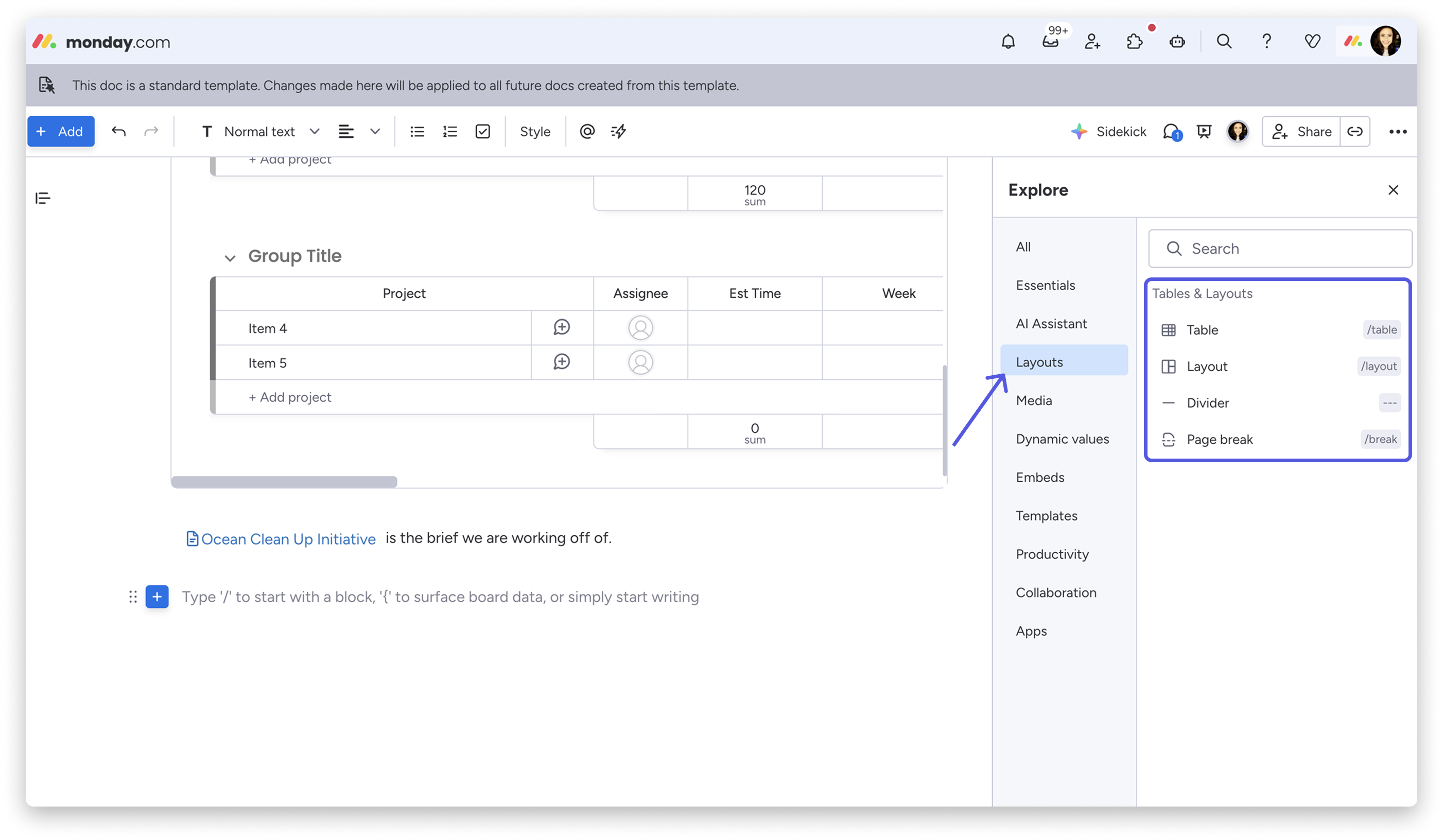Screen dimensions: 1443x840
Task: Click the Share button
Action: pyautogui.click(x=1301, y=132)
